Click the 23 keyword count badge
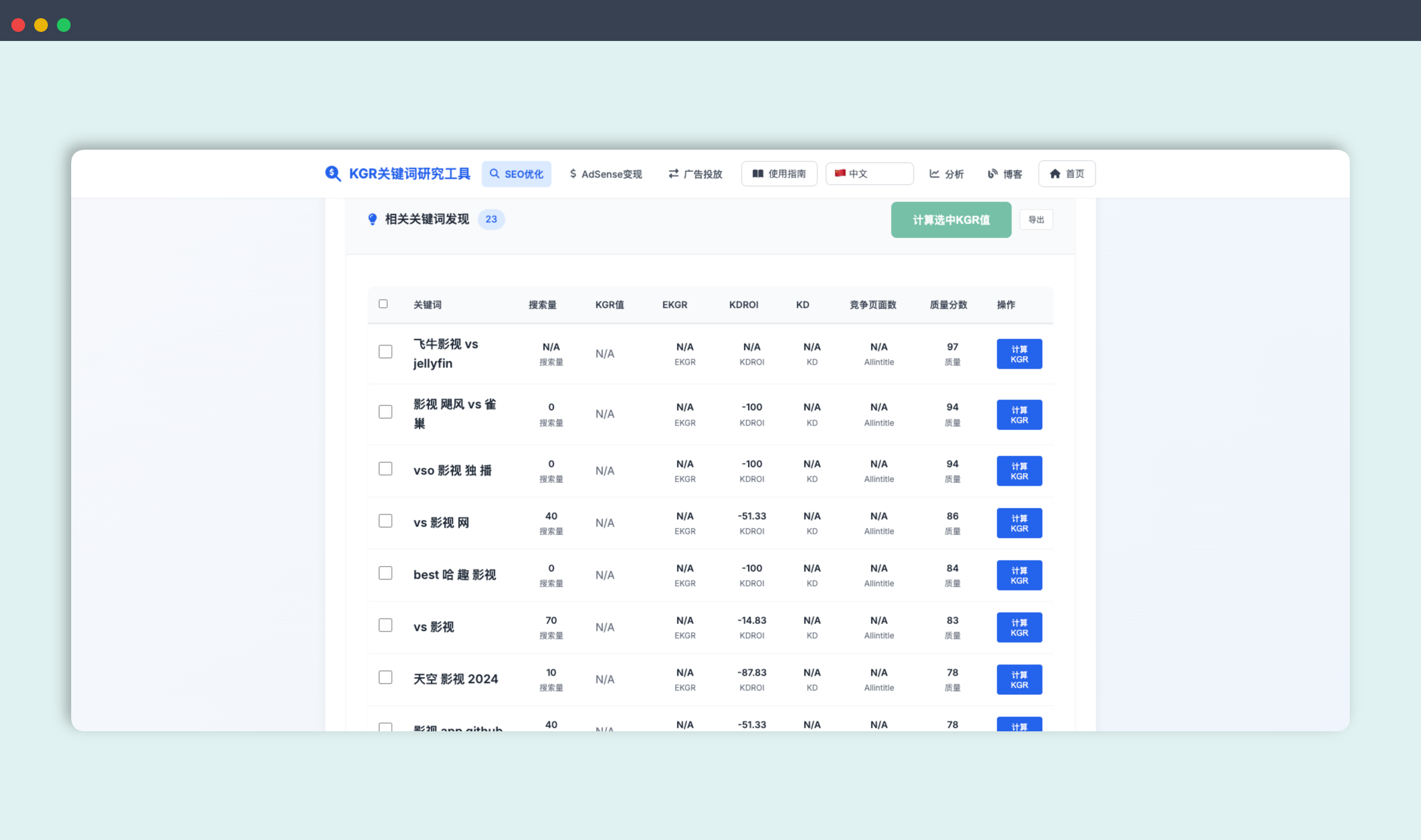The height and width of the screenshot is (840, 1421). pyautogui.click(x=491, y=219)
